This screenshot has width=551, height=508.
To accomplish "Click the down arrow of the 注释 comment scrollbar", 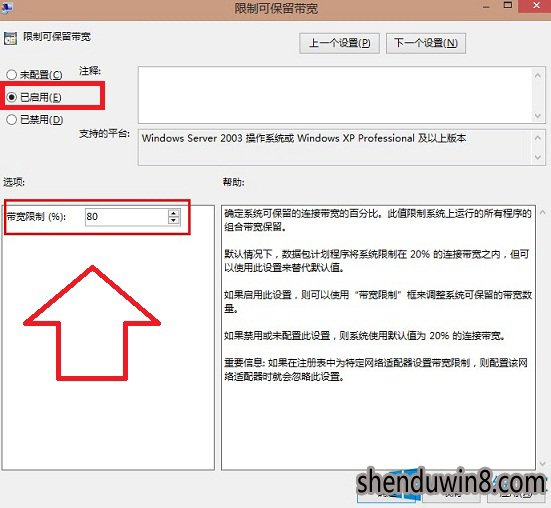I will click(x=538, y=116).
